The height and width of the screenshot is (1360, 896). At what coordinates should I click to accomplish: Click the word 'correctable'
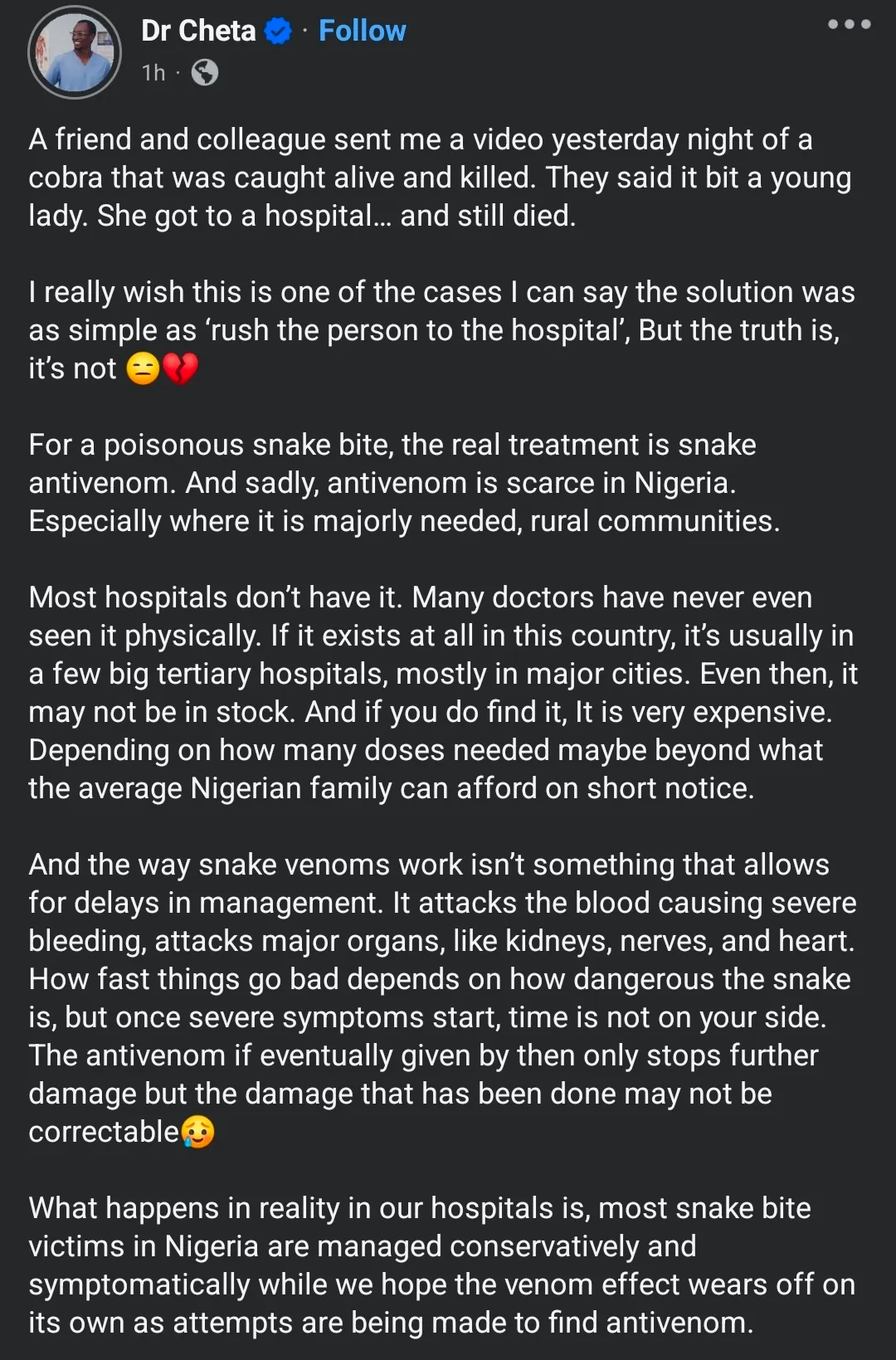[x=104, y=1132]
